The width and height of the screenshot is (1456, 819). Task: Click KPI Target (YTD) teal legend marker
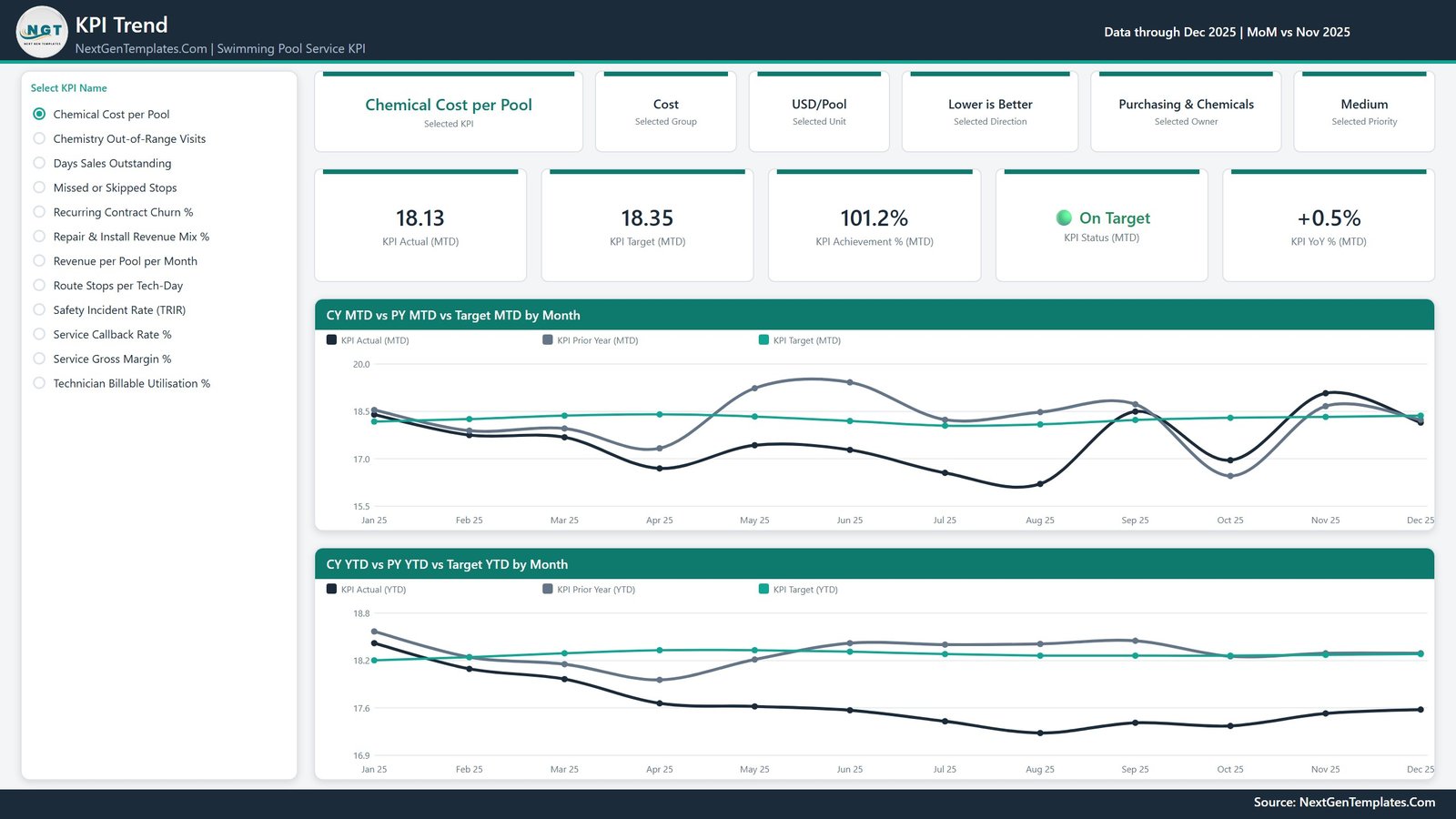[x=763, y=589]
